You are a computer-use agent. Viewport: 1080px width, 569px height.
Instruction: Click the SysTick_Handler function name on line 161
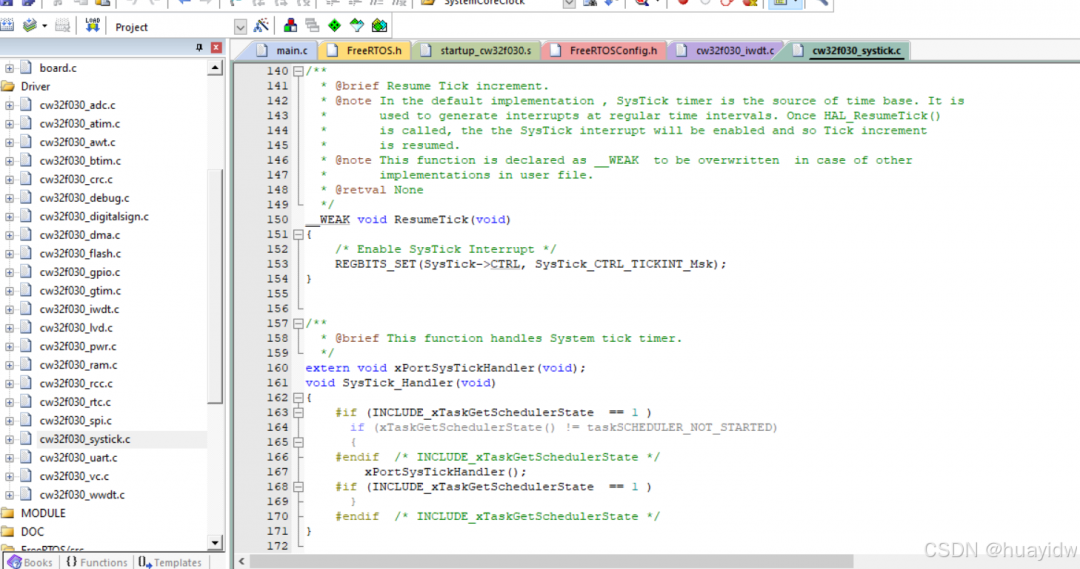(x=397, y=383)
